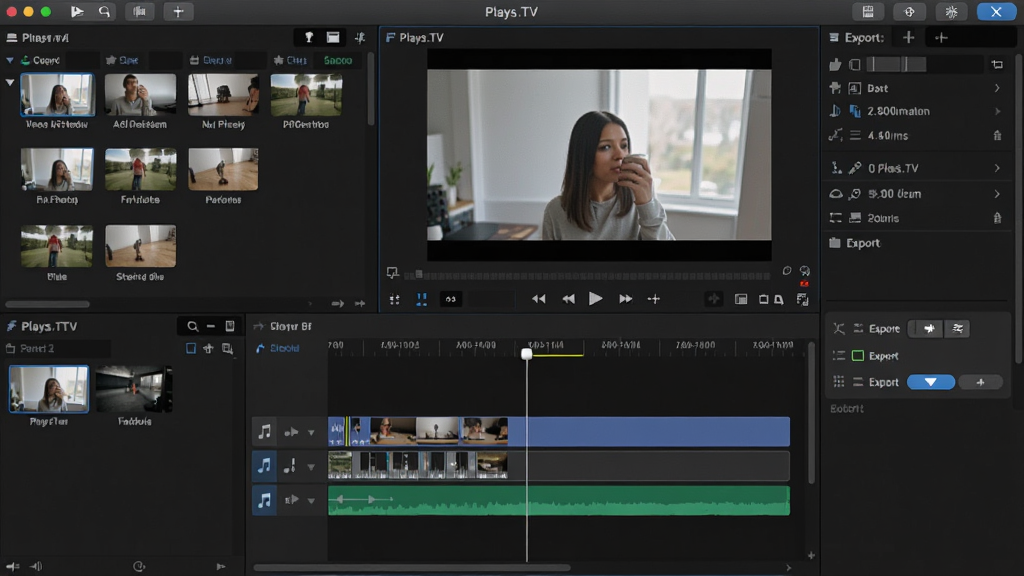Click the card view icon in media header
This screenshot has height=576, width=1024.
[333, 37]
